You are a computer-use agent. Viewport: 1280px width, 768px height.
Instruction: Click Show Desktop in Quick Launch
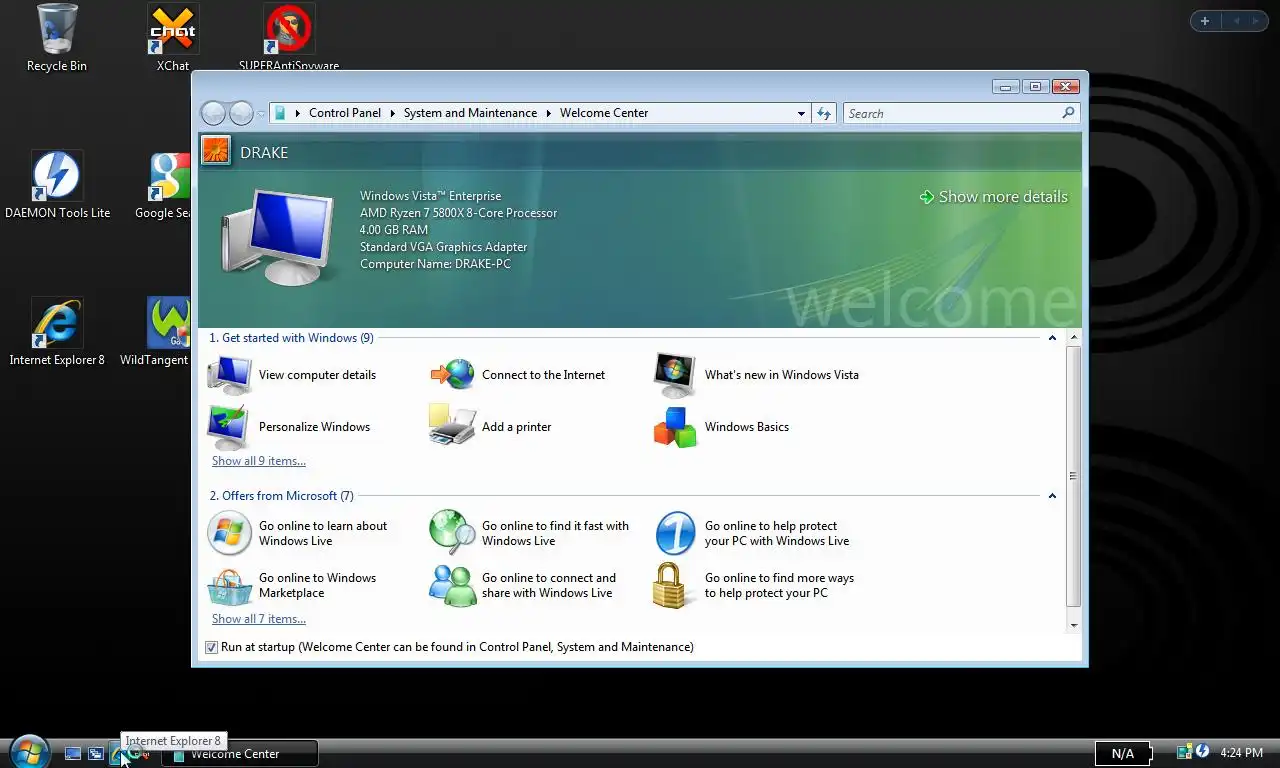click(73, 754)
